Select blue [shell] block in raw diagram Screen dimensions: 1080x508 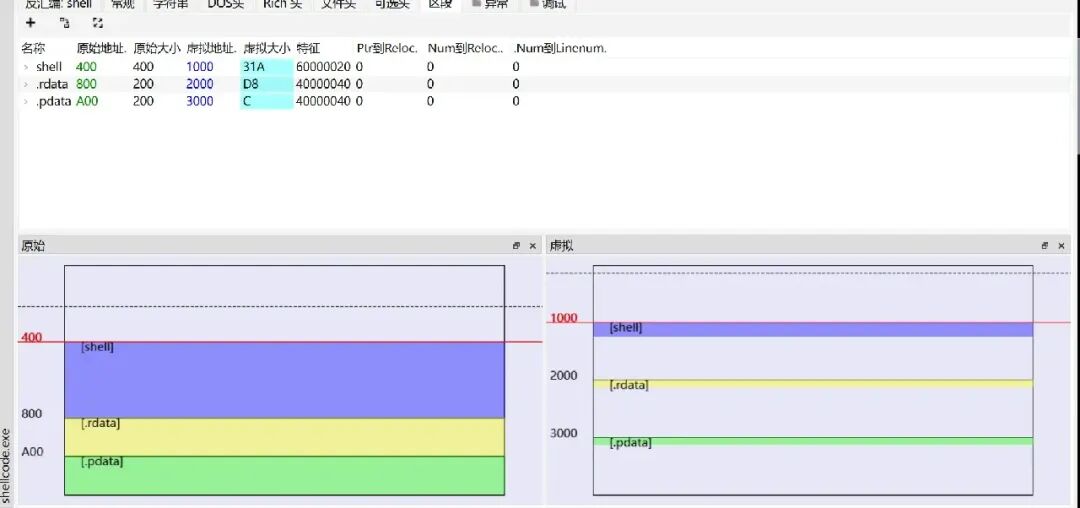pos(284,380)
